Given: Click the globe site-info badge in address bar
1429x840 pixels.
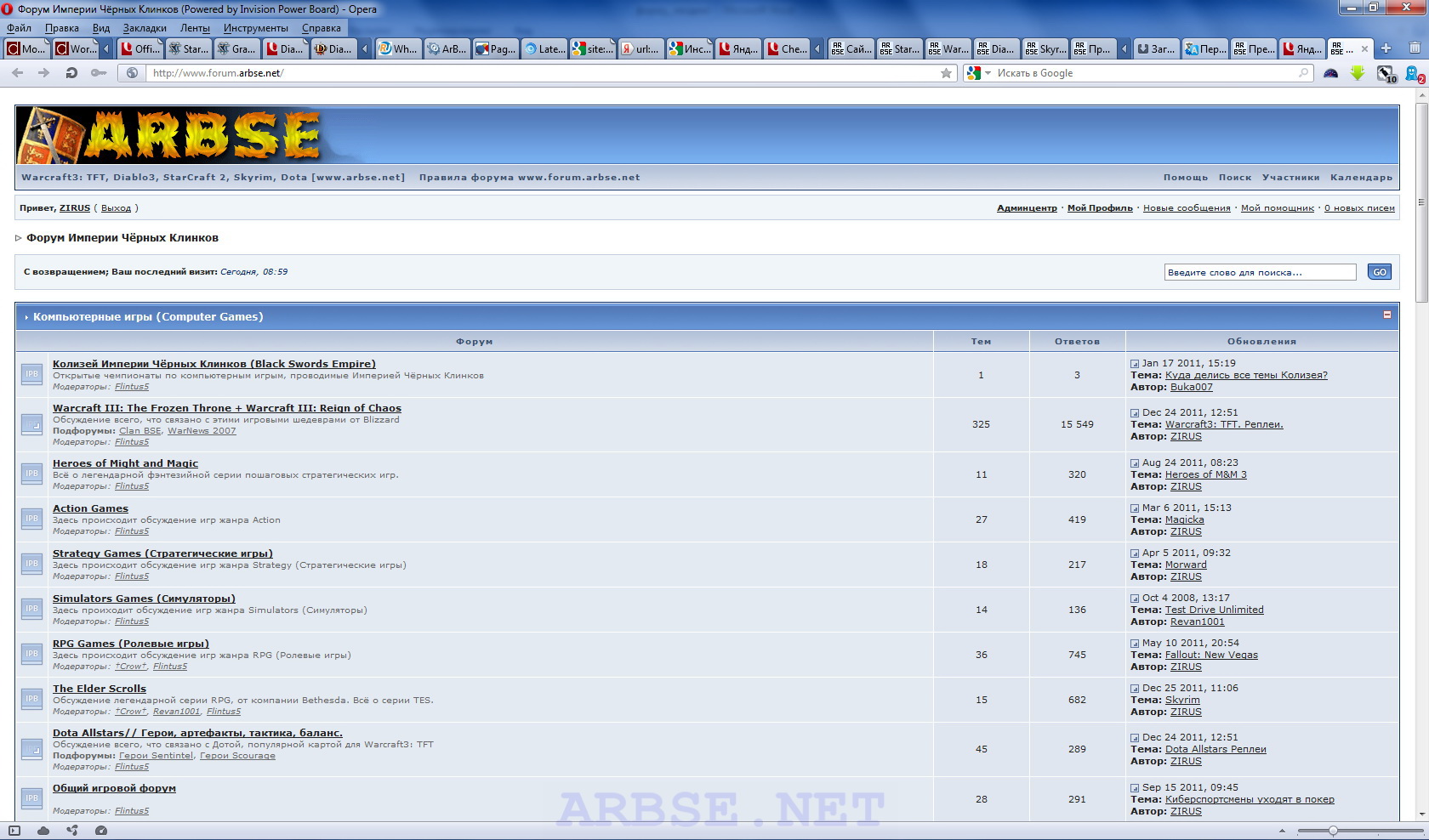Looking at the screenshot, I should click(132, 73).
